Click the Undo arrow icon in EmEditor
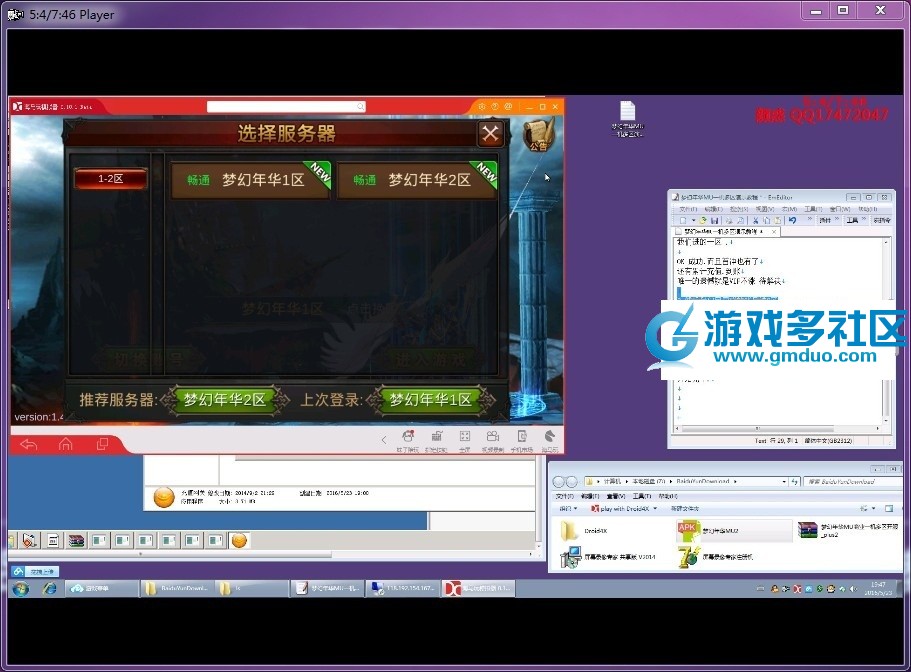 [792, 220]
